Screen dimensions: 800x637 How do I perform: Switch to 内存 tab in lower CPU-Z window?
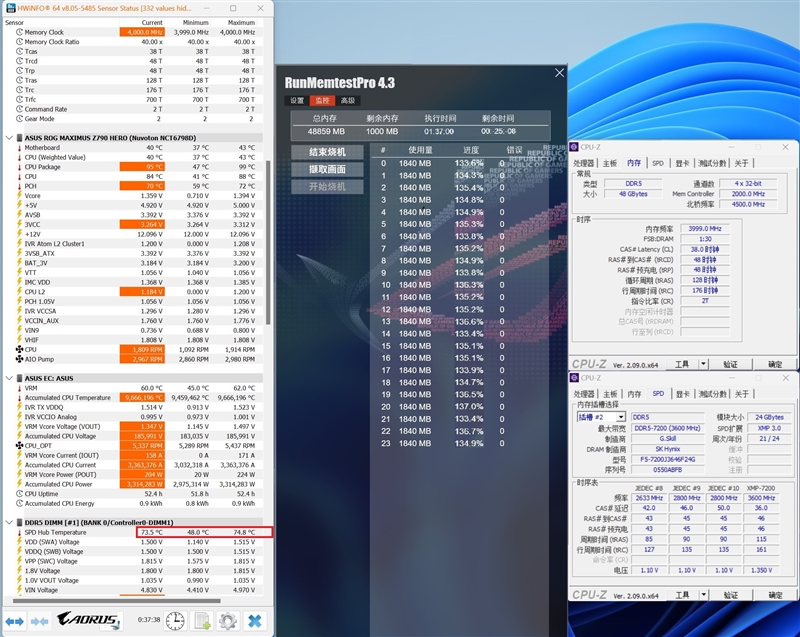pyautogui.click(x=634, y=394)
